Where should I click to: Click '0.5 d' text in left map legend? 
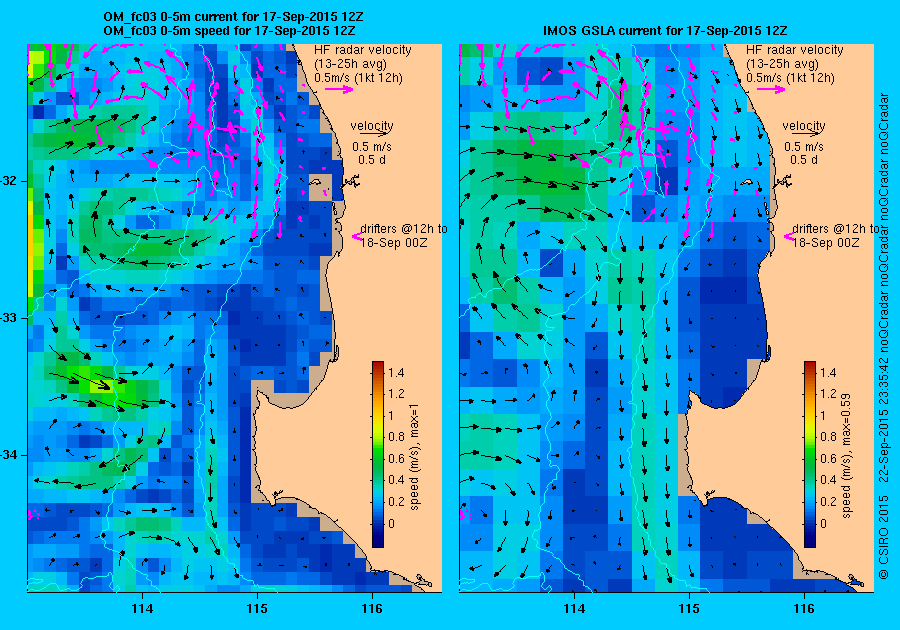pyautogui.click(x=372, y=160)
